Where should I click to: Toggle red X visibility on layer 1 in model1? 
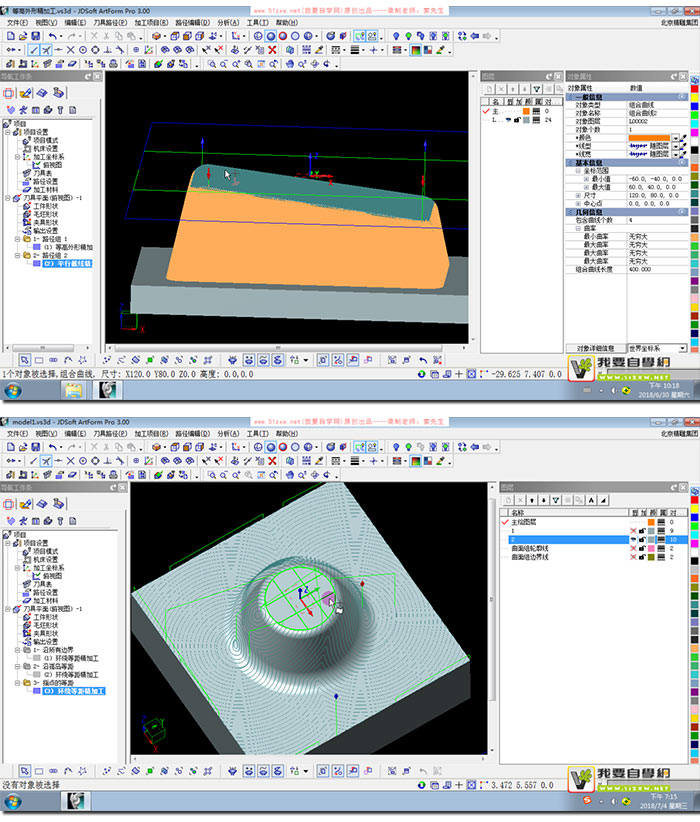pos(633,531)
